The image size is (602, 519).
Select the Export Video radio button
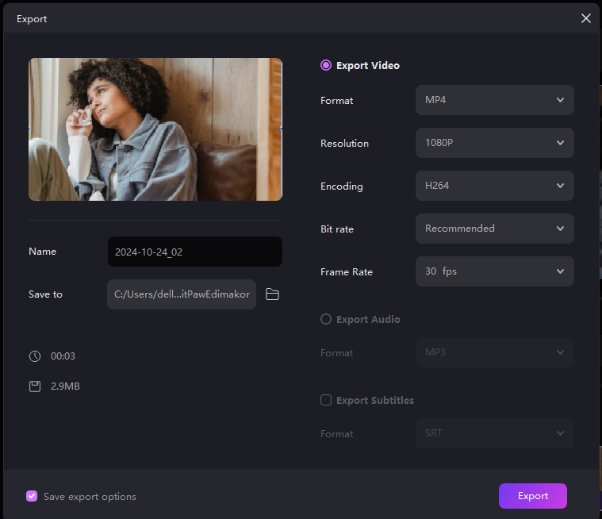(x=326, y=66)
